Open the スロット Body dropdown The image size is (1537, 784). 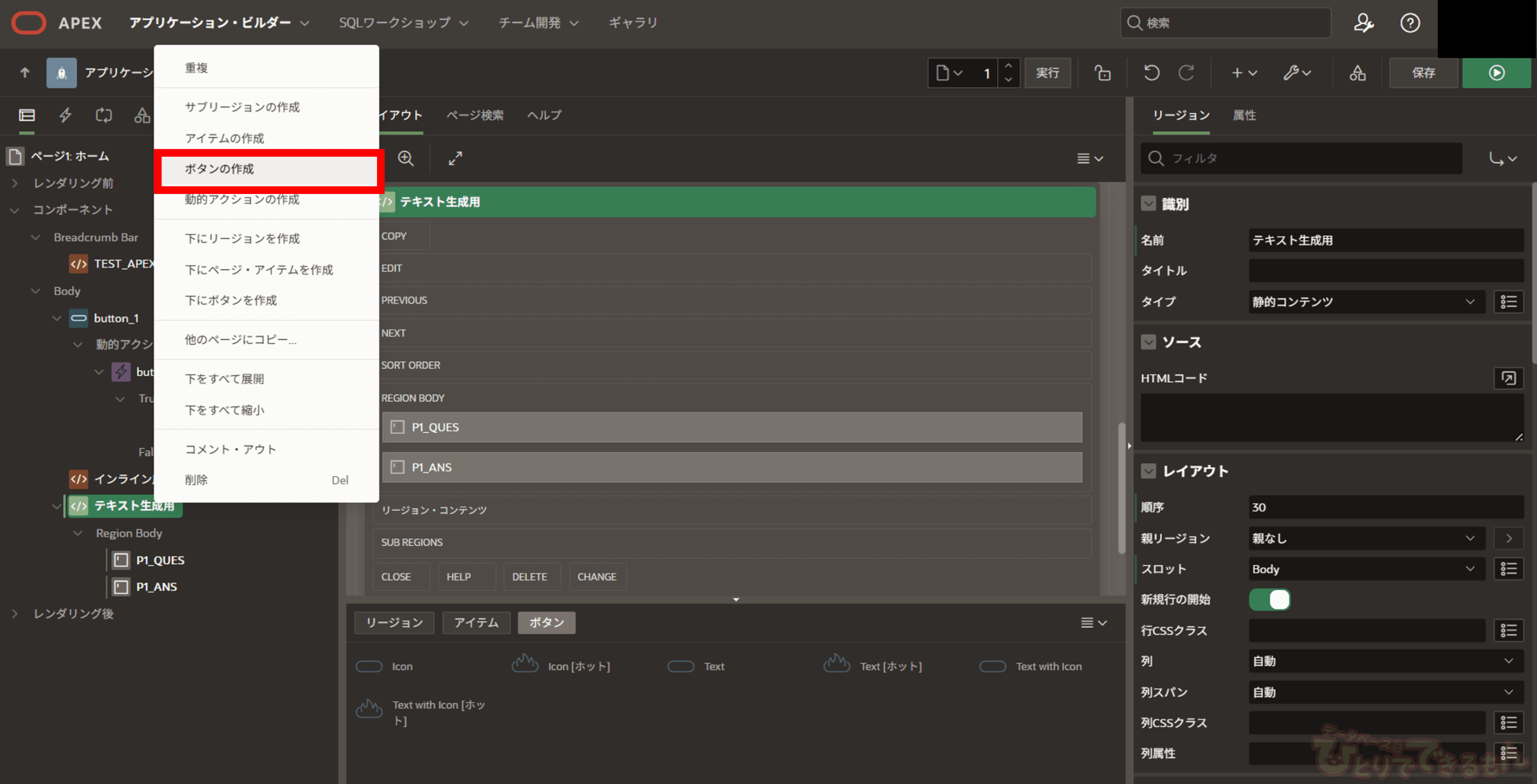[1364, 568]
